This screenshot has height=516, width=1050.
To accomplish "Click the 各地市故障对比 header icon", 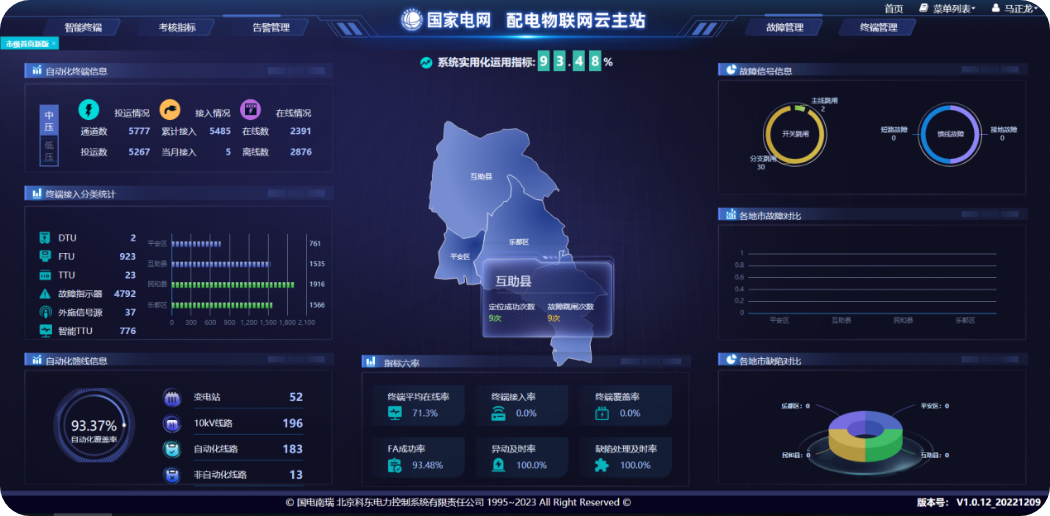I will pyautogui.click(x=730, y=214).
